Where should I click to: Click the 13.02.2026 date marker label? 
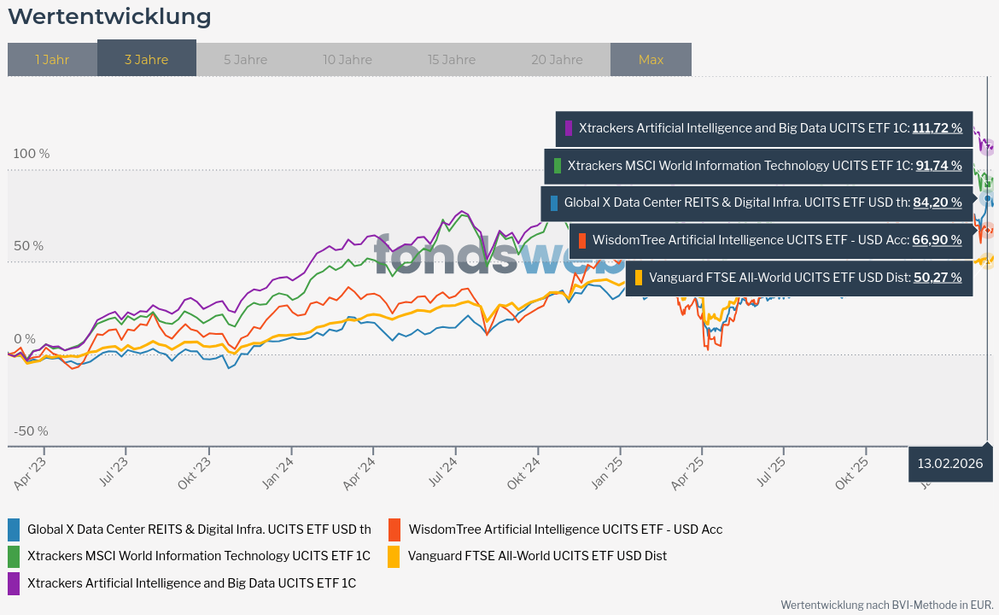click(950, 463)
